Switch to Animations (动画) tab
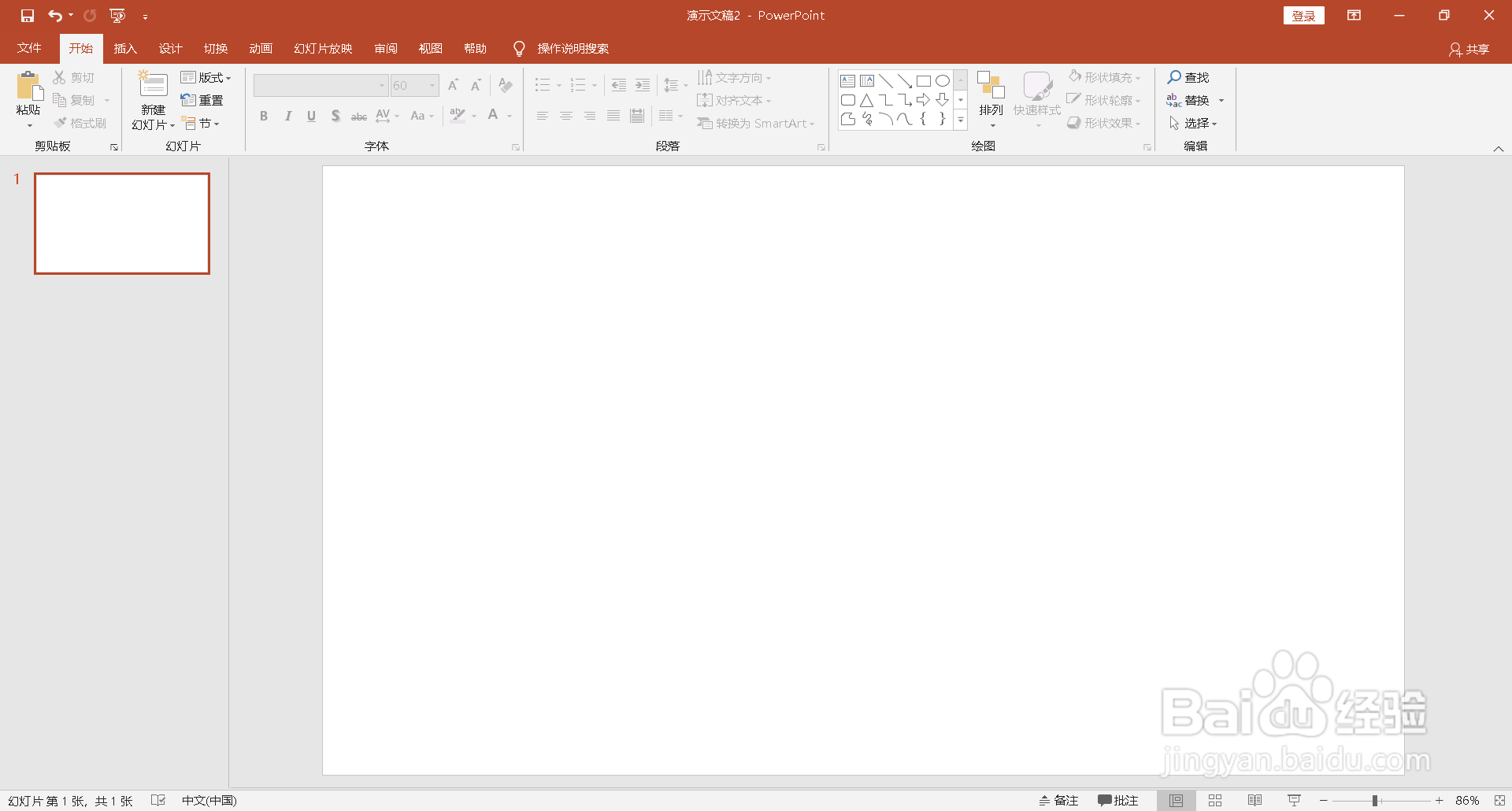1512x811 pixels. point(261,48)
